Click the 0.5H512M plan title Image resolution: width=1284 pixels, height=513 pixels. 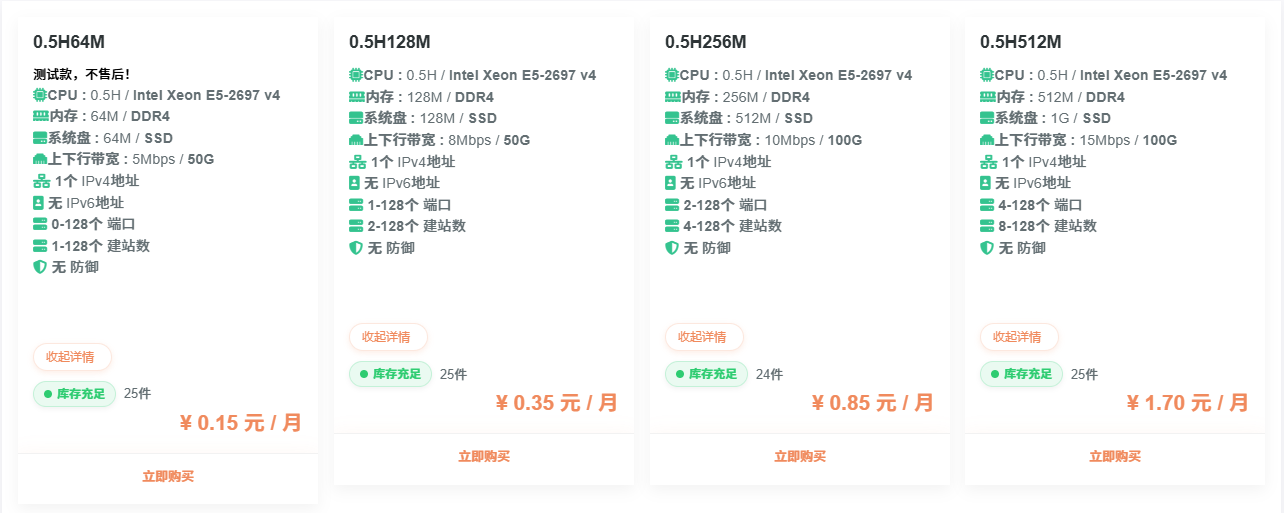[x=1020, y=42]
